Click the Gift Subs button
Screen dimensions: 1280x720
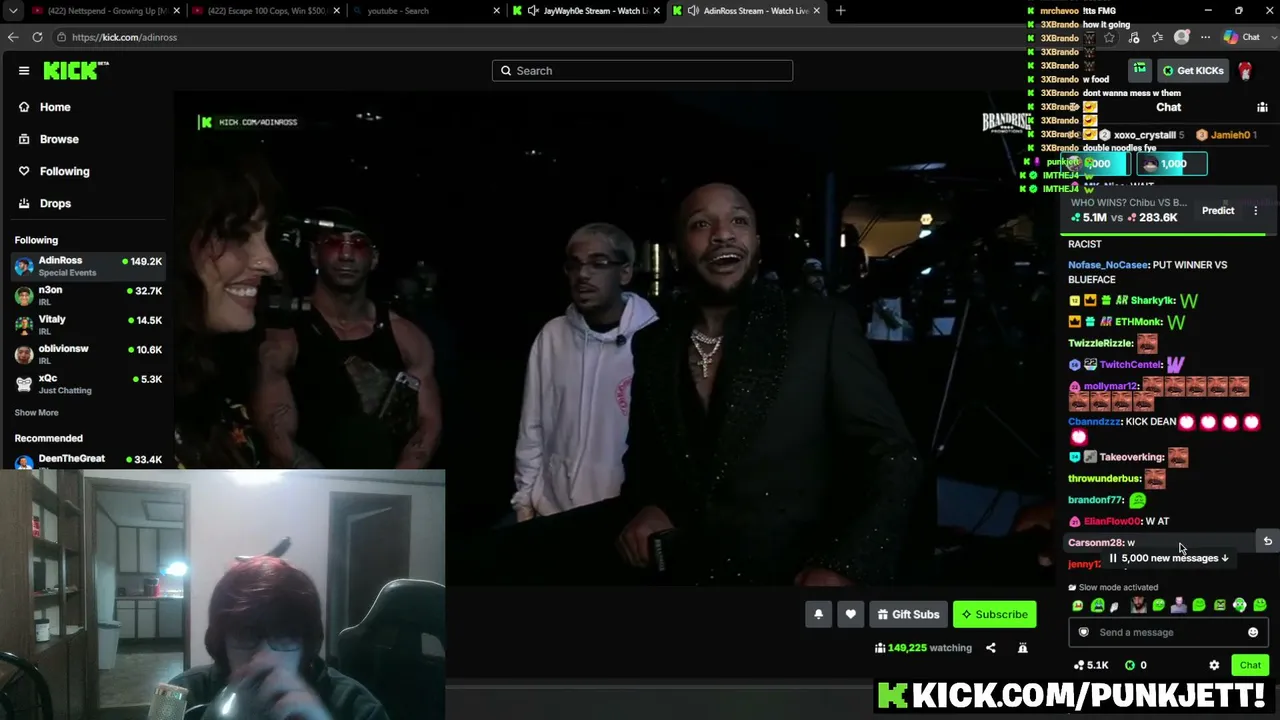(x=908, y=614)
